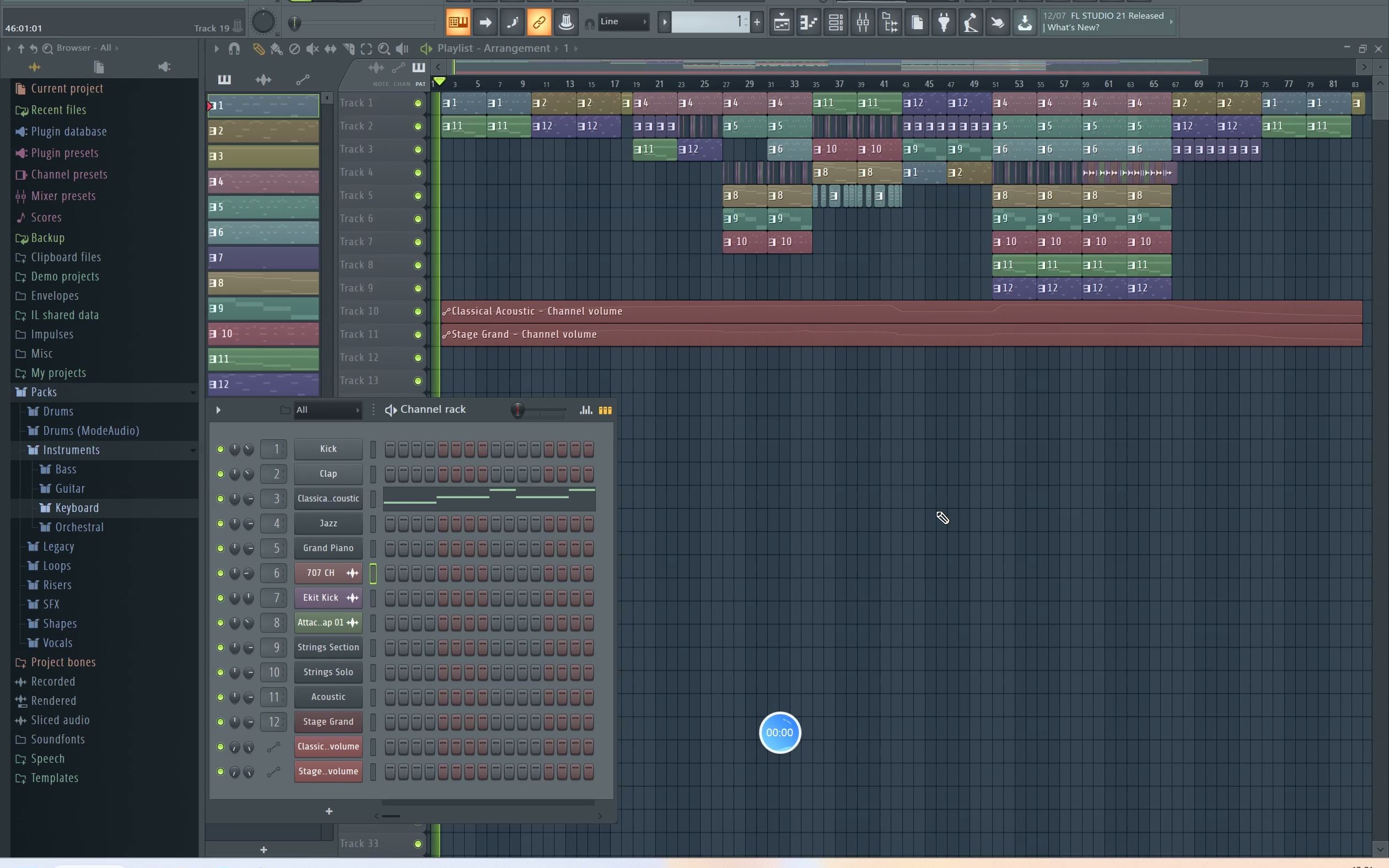Open Current project in Browser
The width and height of the screenshot is (1389, 868).
coord(67,88)
